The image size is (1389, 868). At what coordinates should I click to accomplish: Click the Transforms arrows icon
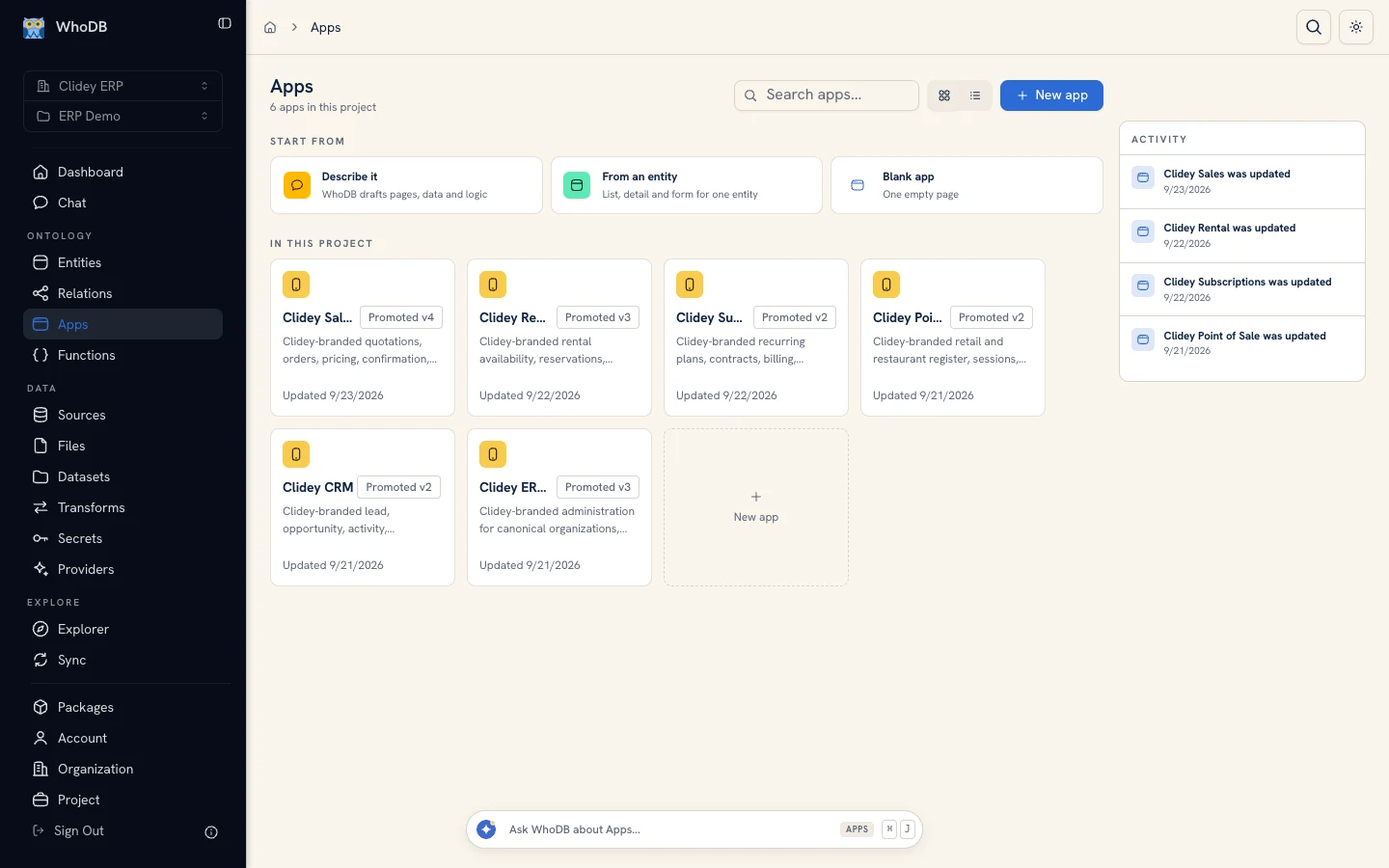click(41, 507)
